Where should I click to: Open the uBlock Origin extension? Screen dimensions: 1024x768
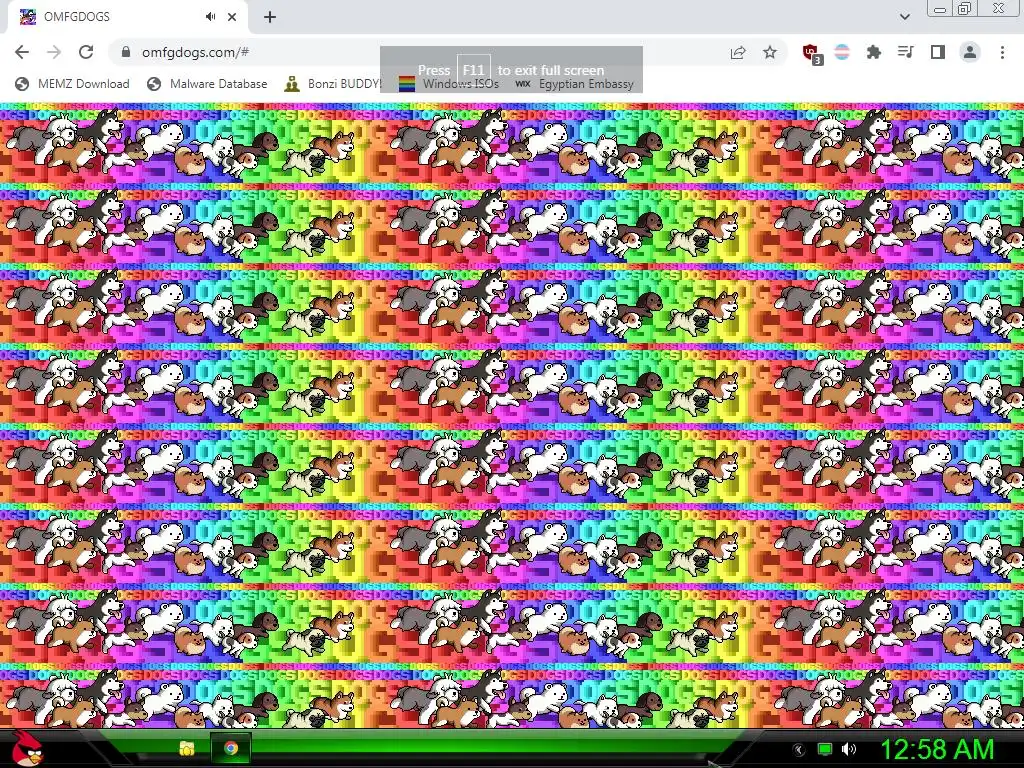pyautogui.click(x=812, y=53)
